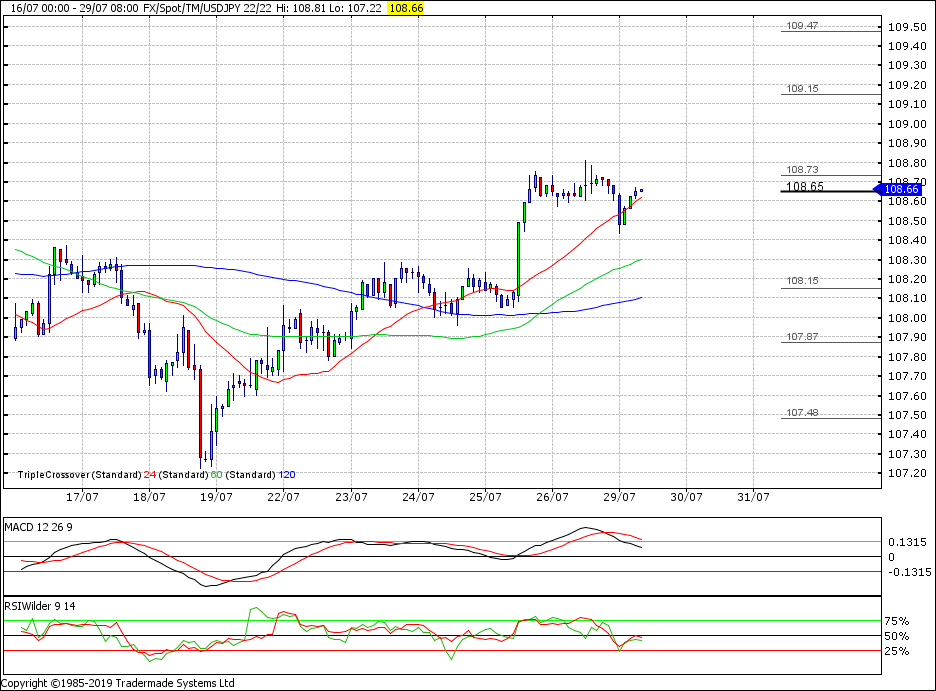The height and width of the screenshot is (691, 936).
Task: Select the 109.15 resistance level label
Action: (802, 89)
